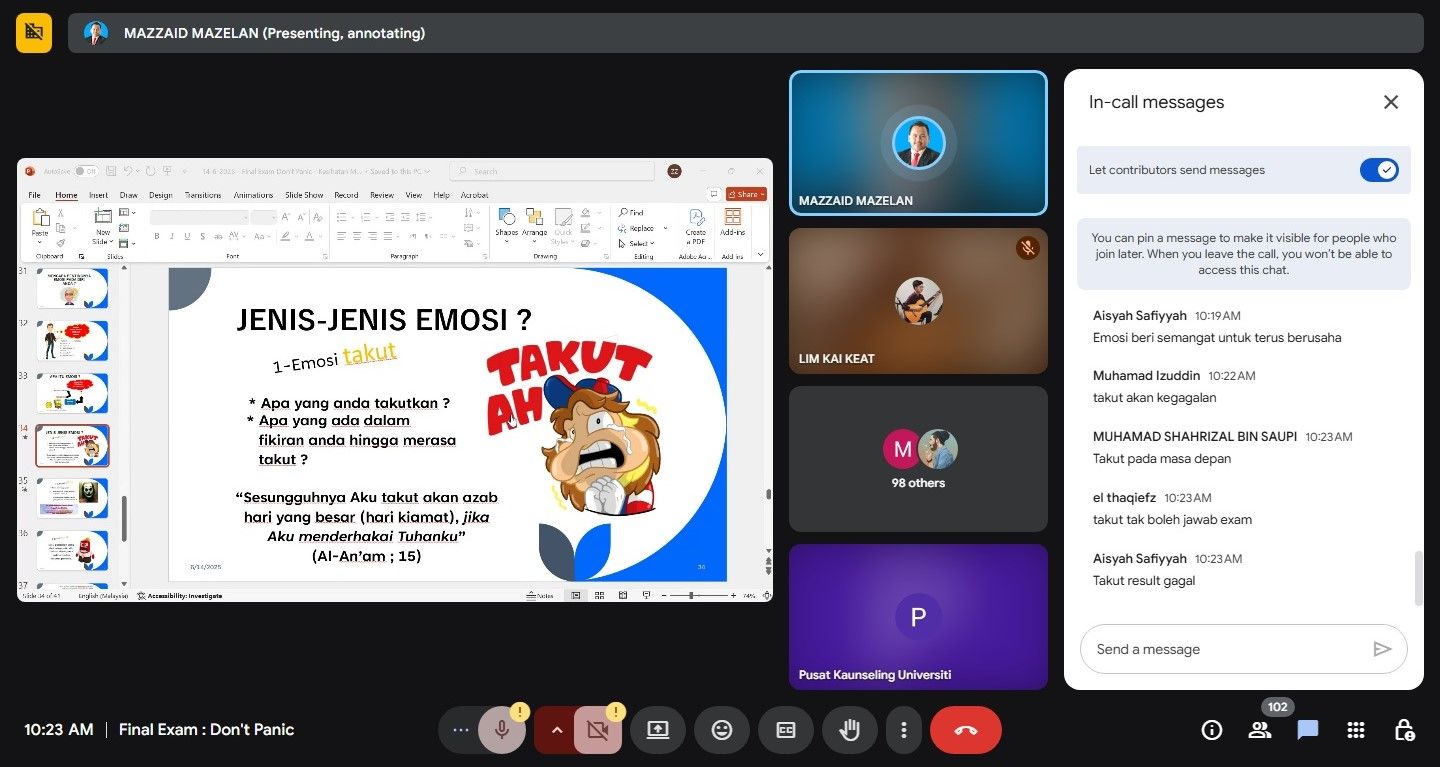
Task: Open the emoji reactions button
Action: pyautogui.click(x=721, y=730)
